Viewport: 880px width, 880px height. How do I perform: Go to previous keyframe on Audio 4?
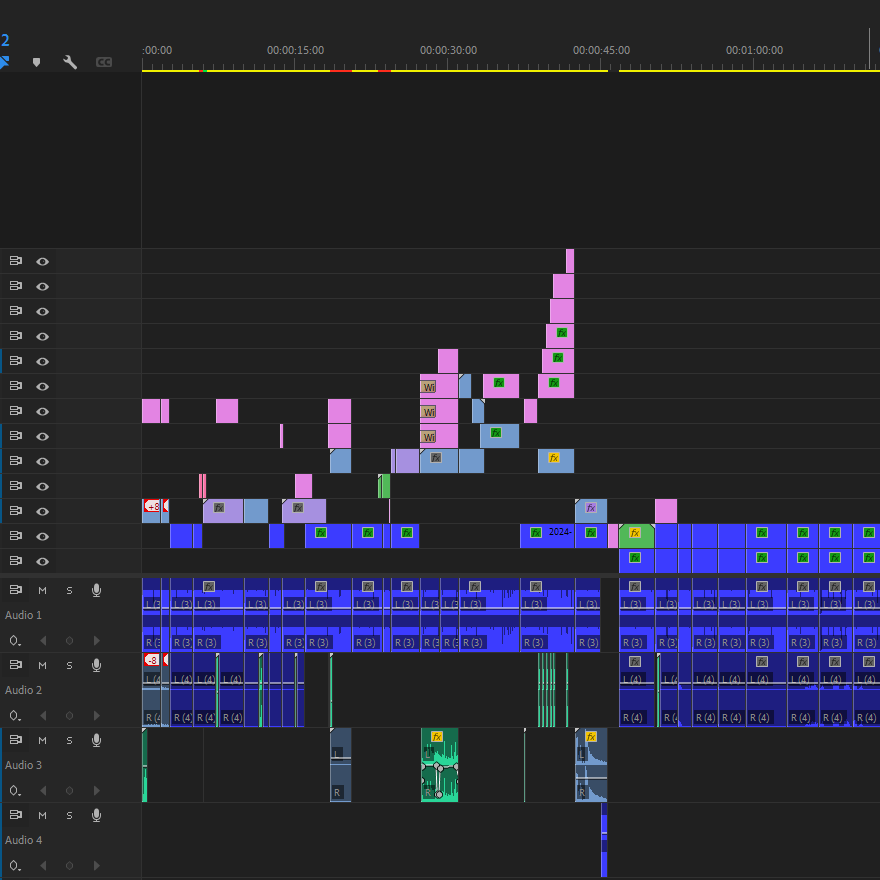point(43,865)
